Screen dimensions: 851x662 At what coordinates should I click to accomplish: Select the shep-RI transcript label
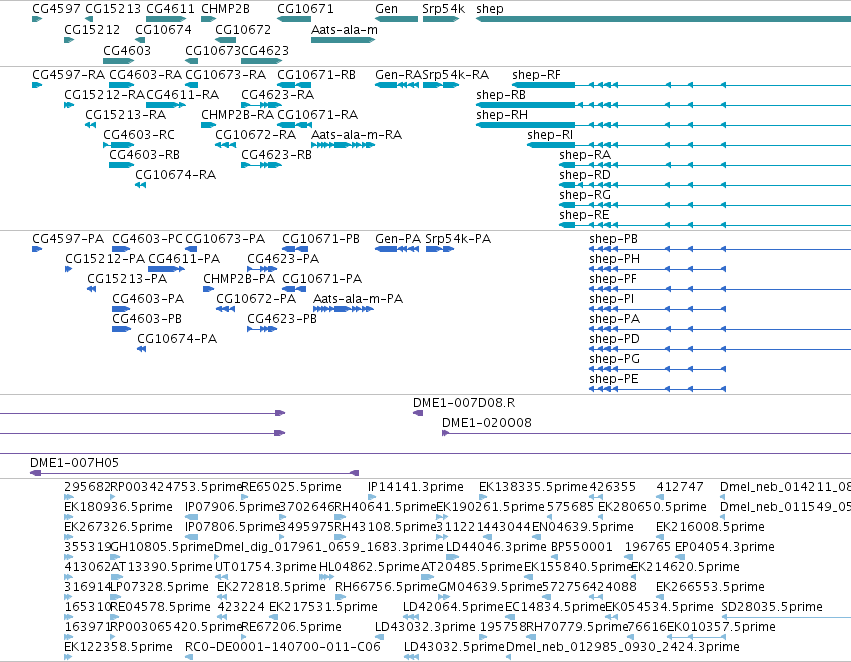pos(550,135)
